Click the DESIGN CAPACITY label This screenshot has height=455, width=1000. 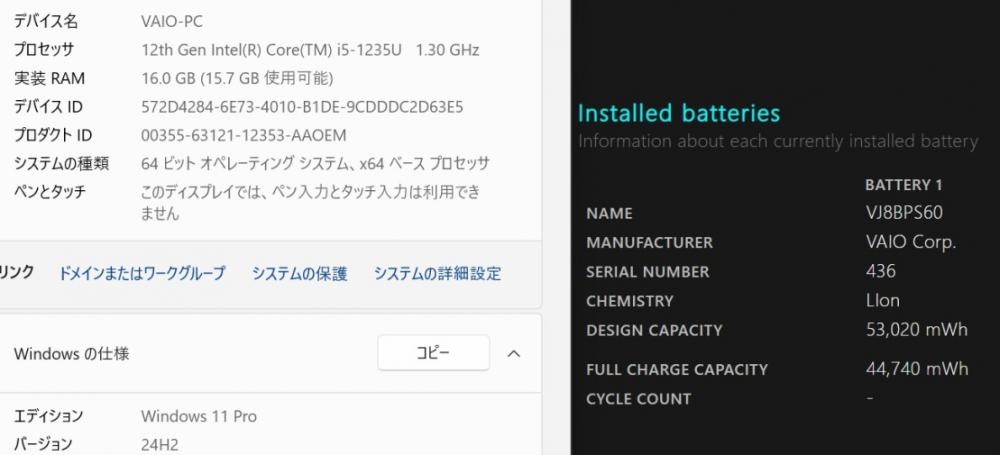click(654, 331)
